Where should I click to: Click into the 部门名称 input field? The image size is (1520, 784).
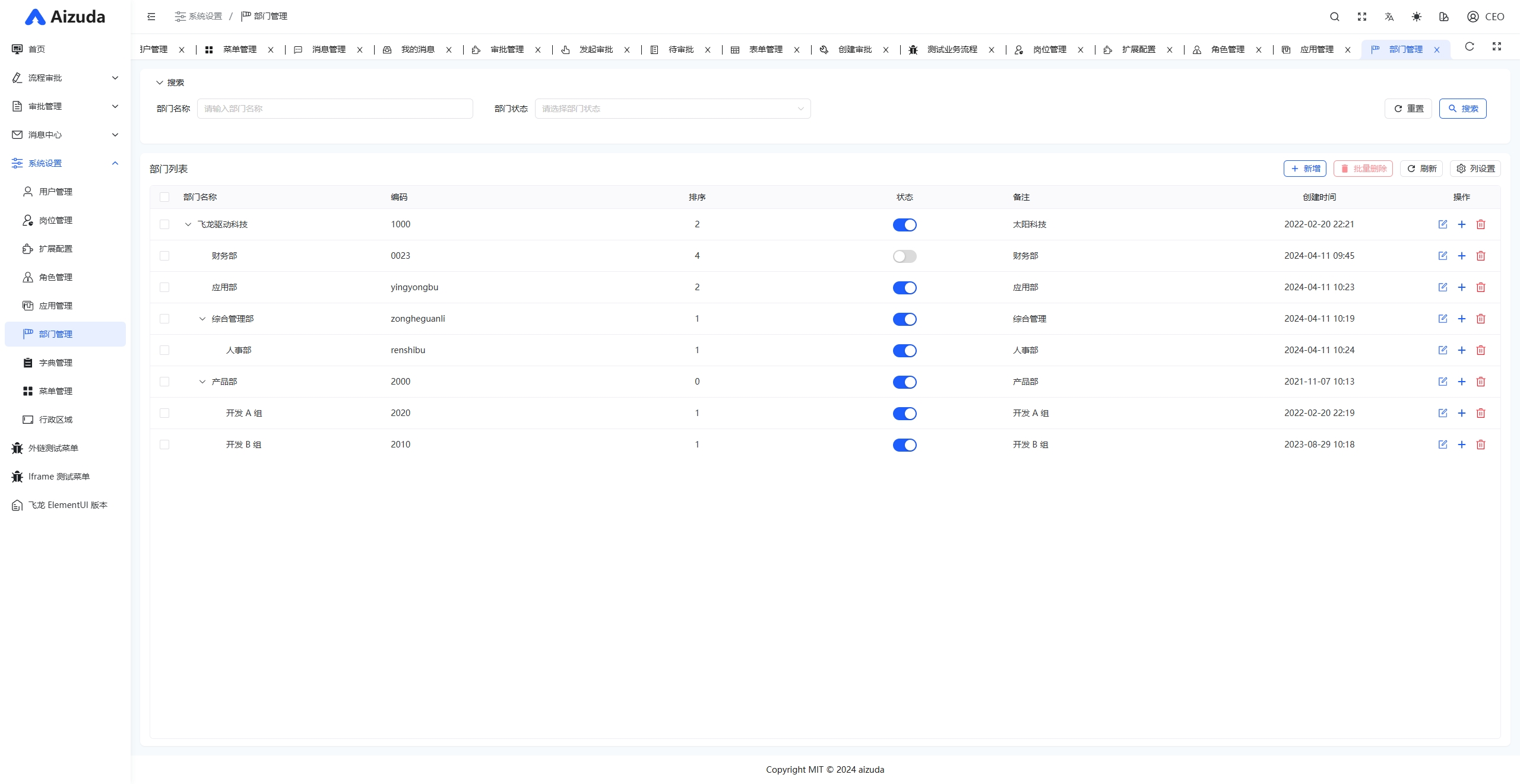coord(335,109)
